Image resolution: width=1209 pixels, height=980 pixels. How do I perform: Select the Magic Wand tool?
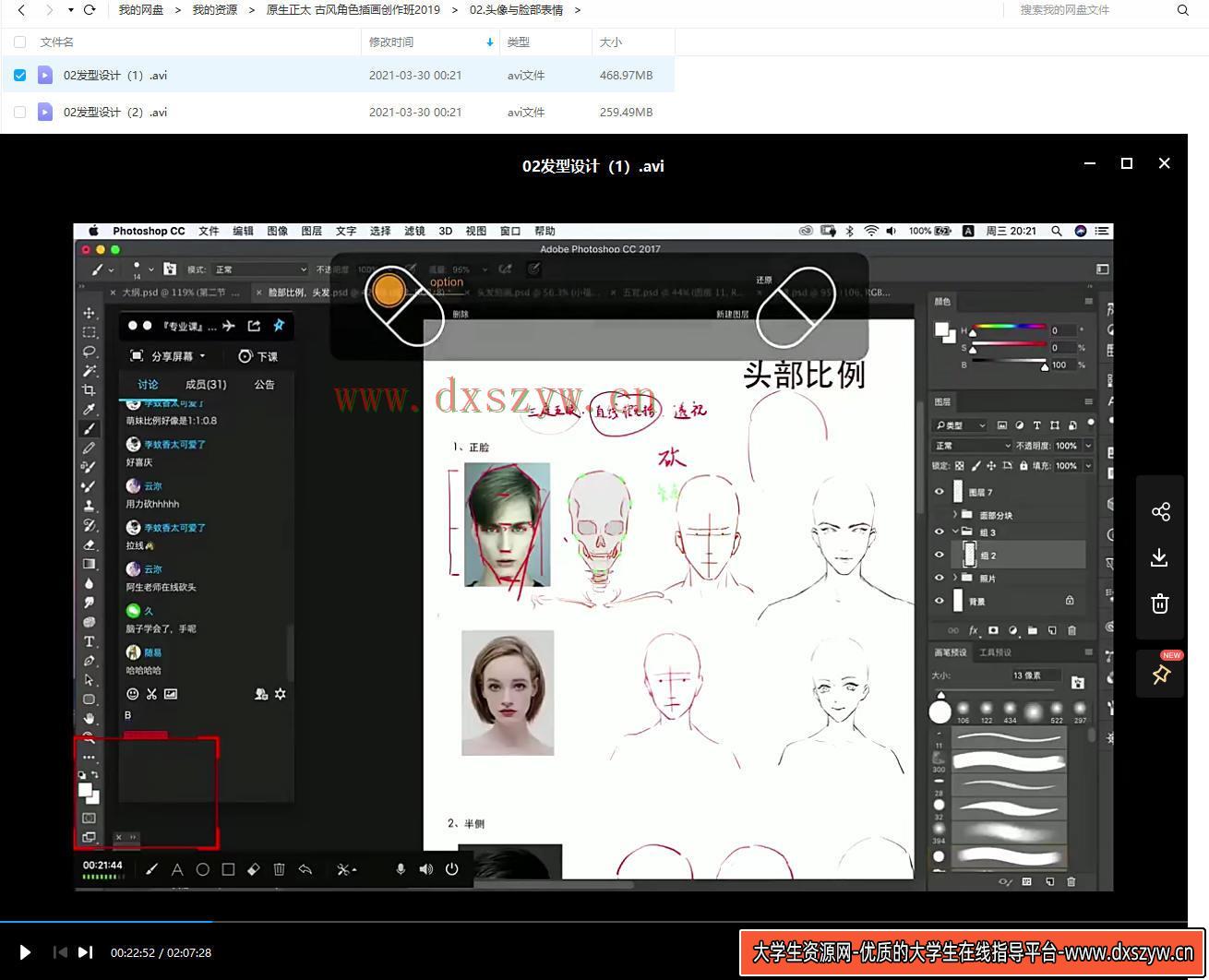tap(90, 371)
